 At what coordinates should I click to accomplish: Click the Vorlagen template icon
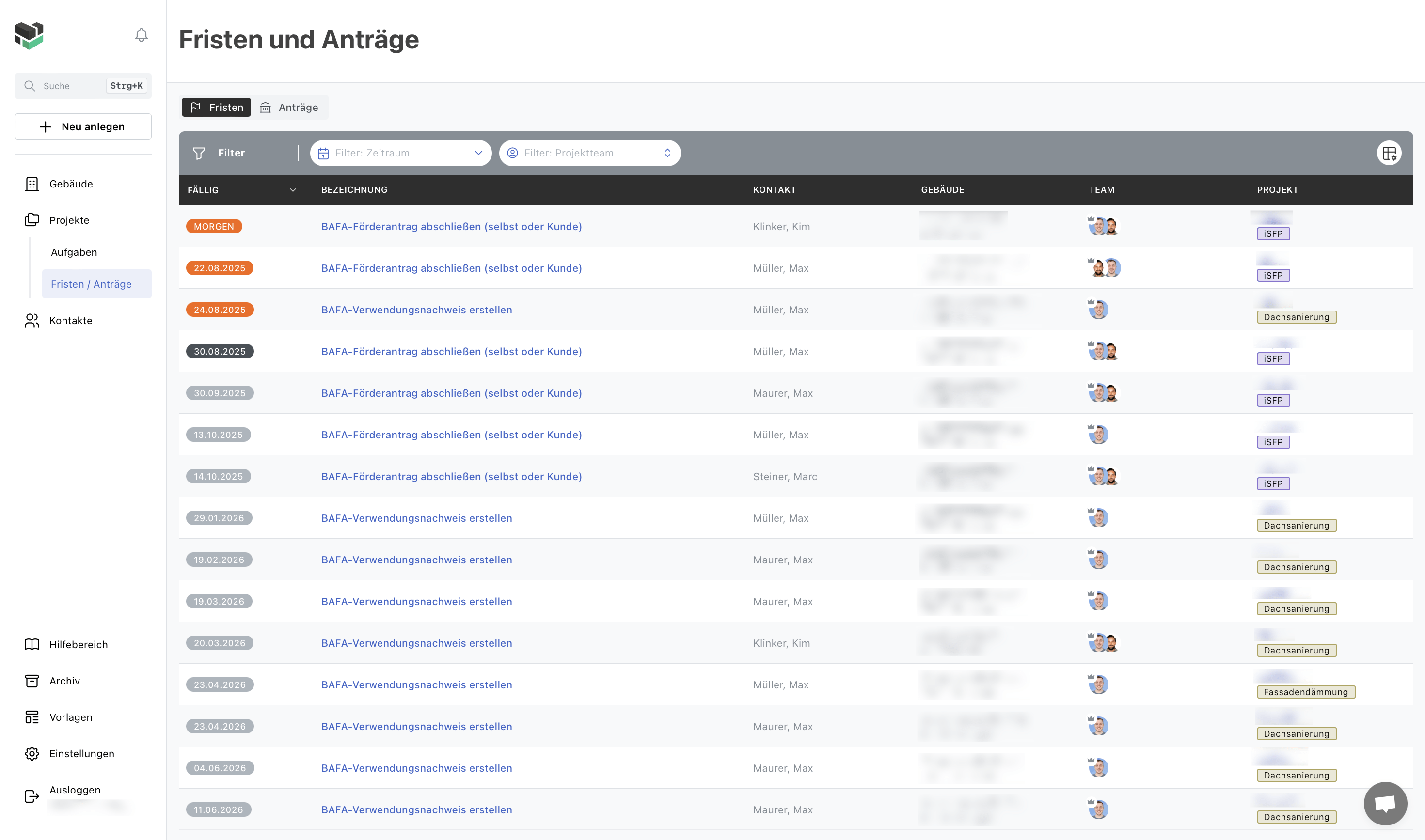coord(32,716)
